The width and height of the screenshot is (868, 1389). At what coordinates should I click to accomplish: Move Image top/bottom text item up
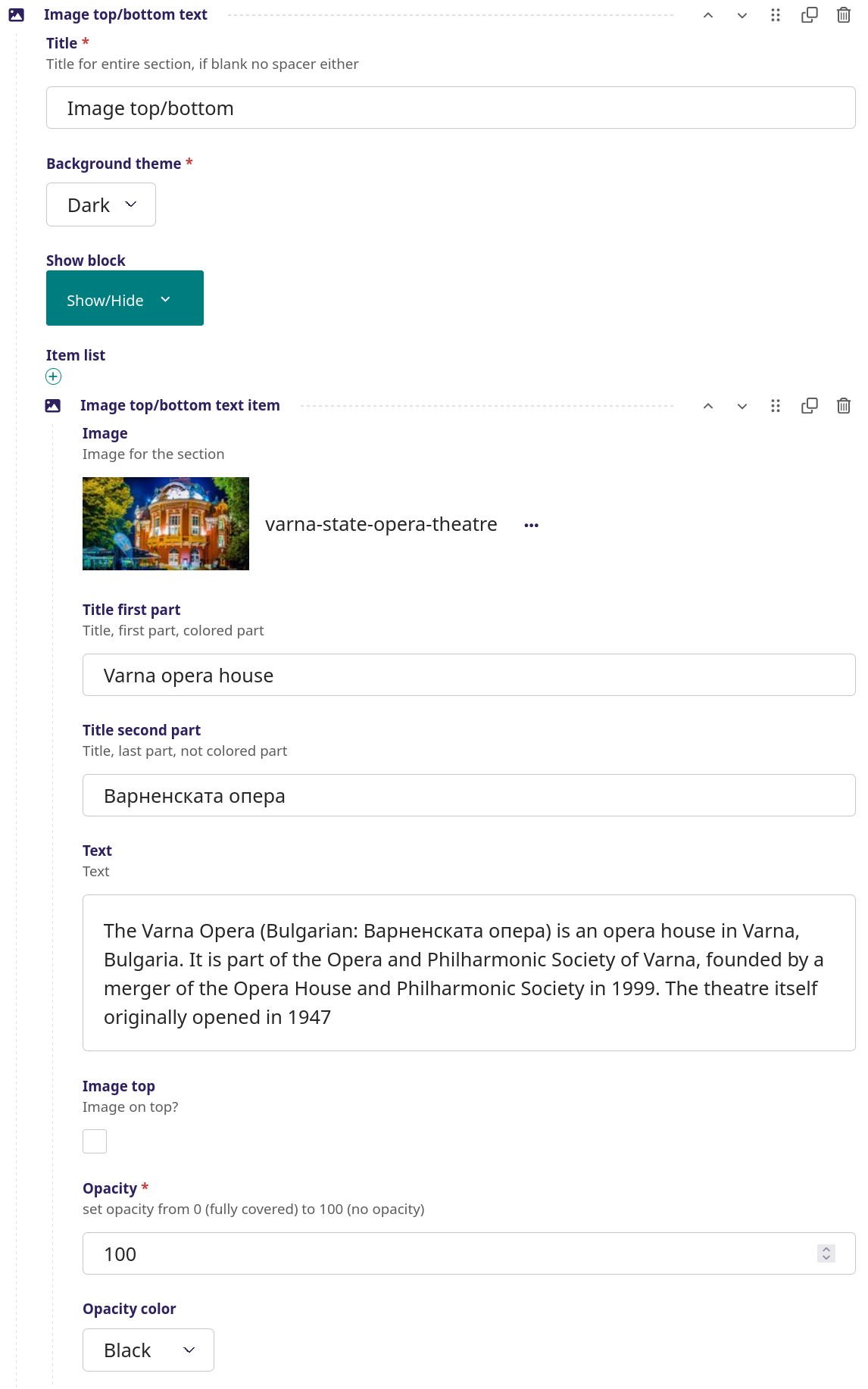[708, 406]
